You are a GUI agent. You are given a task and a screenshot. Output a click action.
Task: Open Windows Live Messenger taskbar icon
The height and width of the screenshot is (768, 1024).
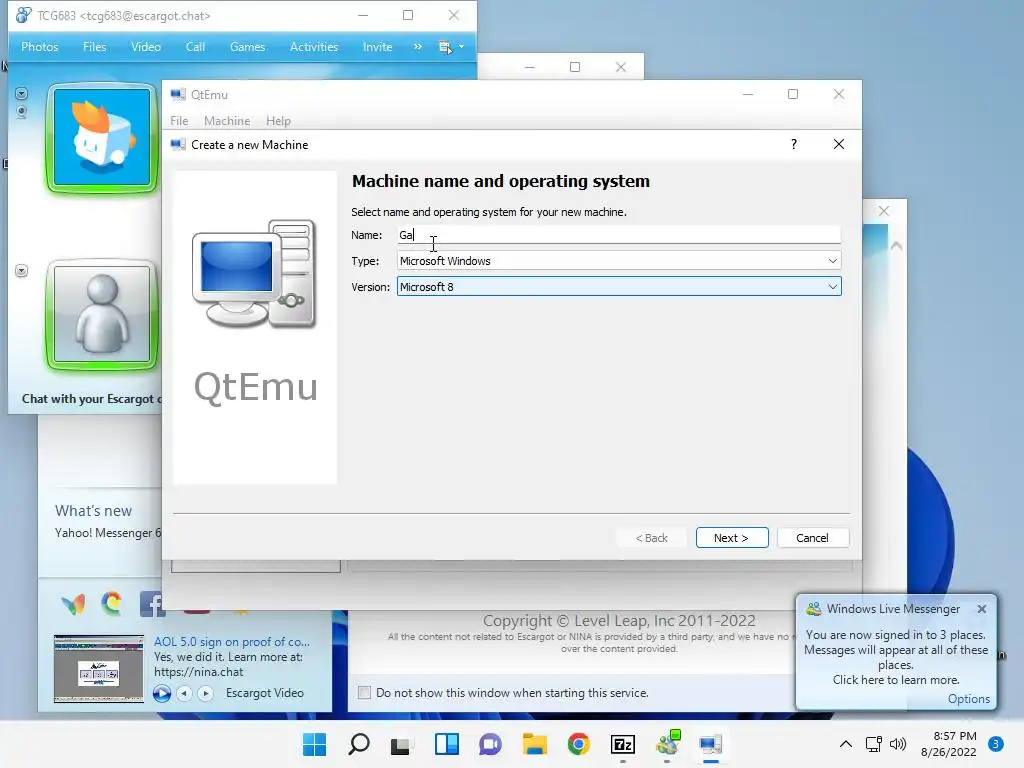[667, 743]
